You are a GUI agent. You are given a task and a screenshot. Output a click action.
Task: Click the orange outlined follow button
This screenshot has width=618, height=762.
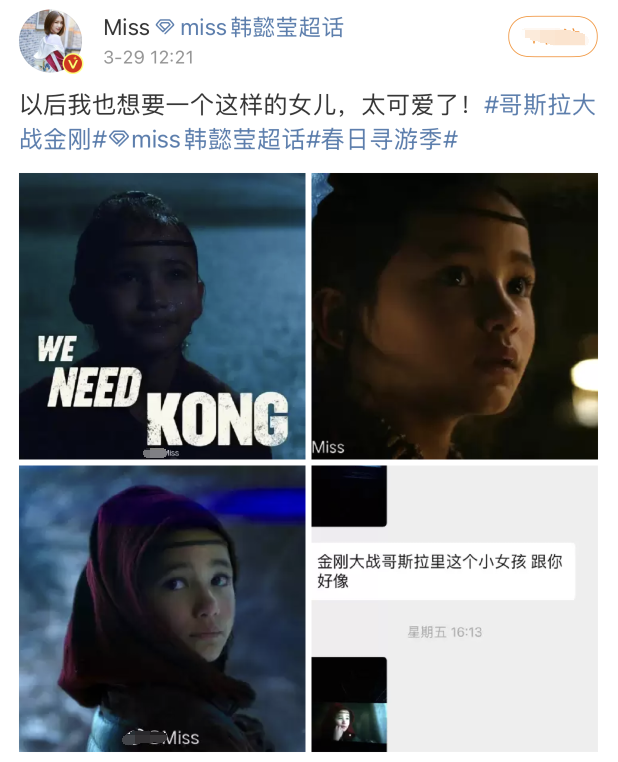click(x=553, y=36)
